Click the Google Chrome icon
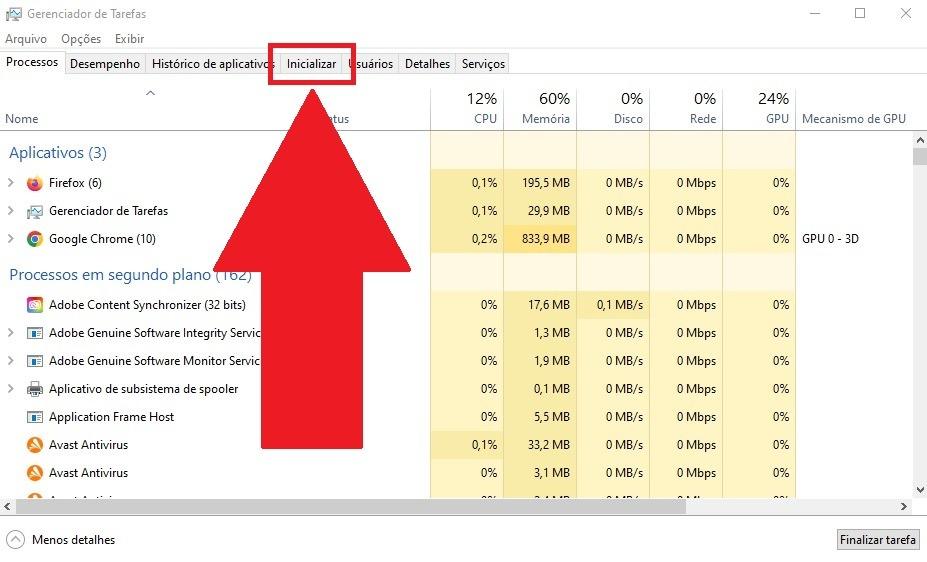This screenshot has height=562, width=927. [x=35, y=239]
